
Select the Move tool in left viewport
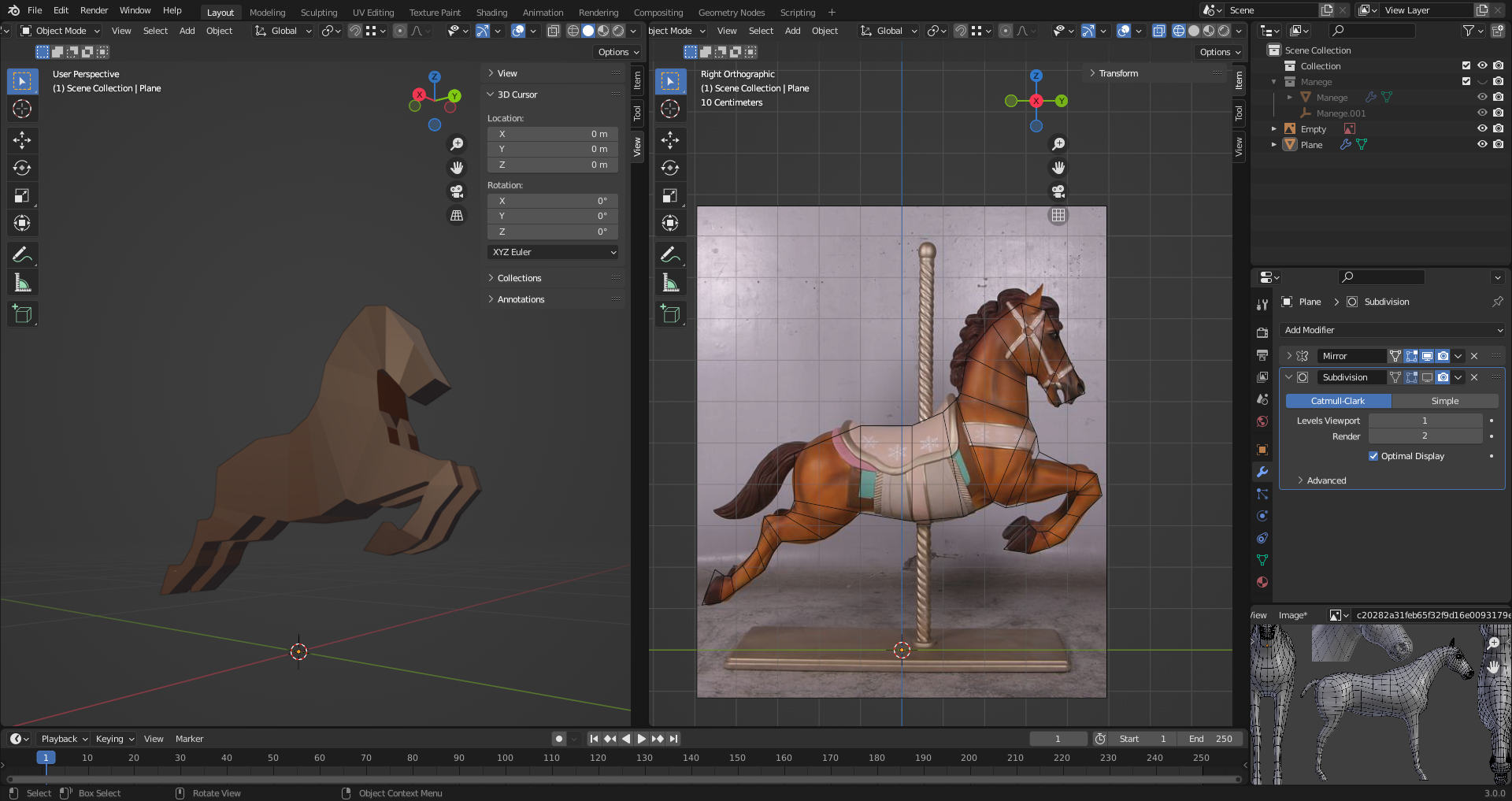[x=22, y=140]
